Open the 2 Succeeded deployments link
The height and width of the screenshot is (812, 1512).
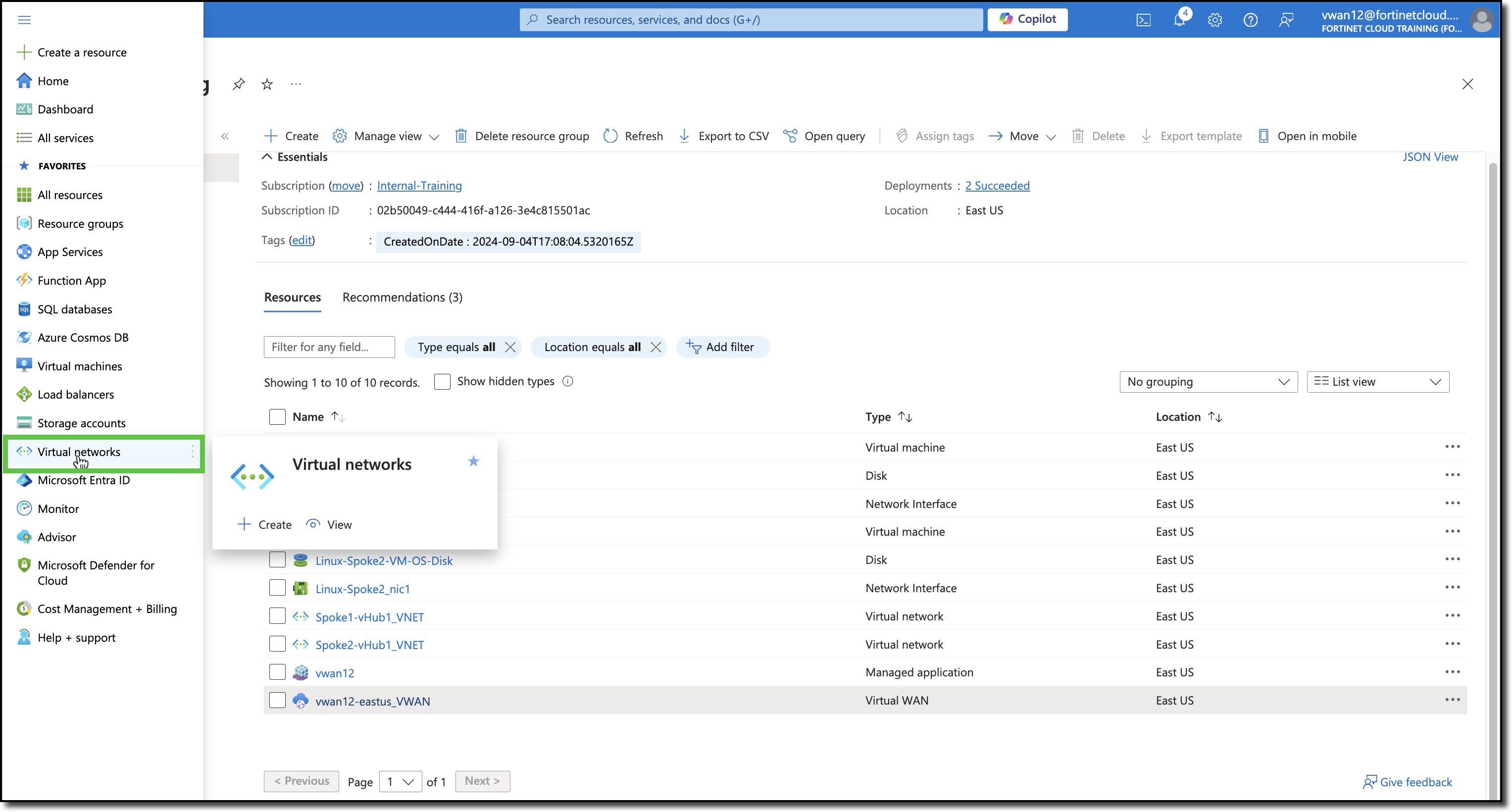(x=997, y=186)
